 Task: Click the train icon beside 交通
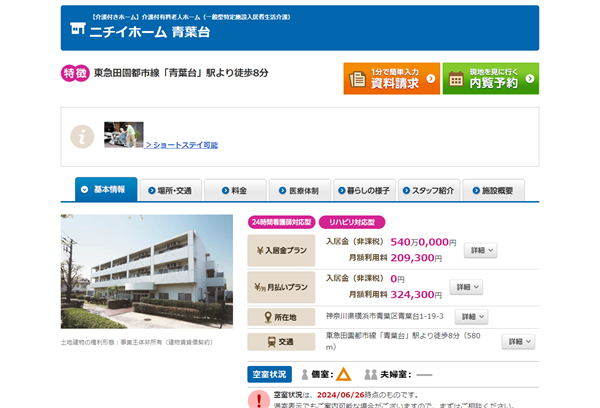(272, 342)
